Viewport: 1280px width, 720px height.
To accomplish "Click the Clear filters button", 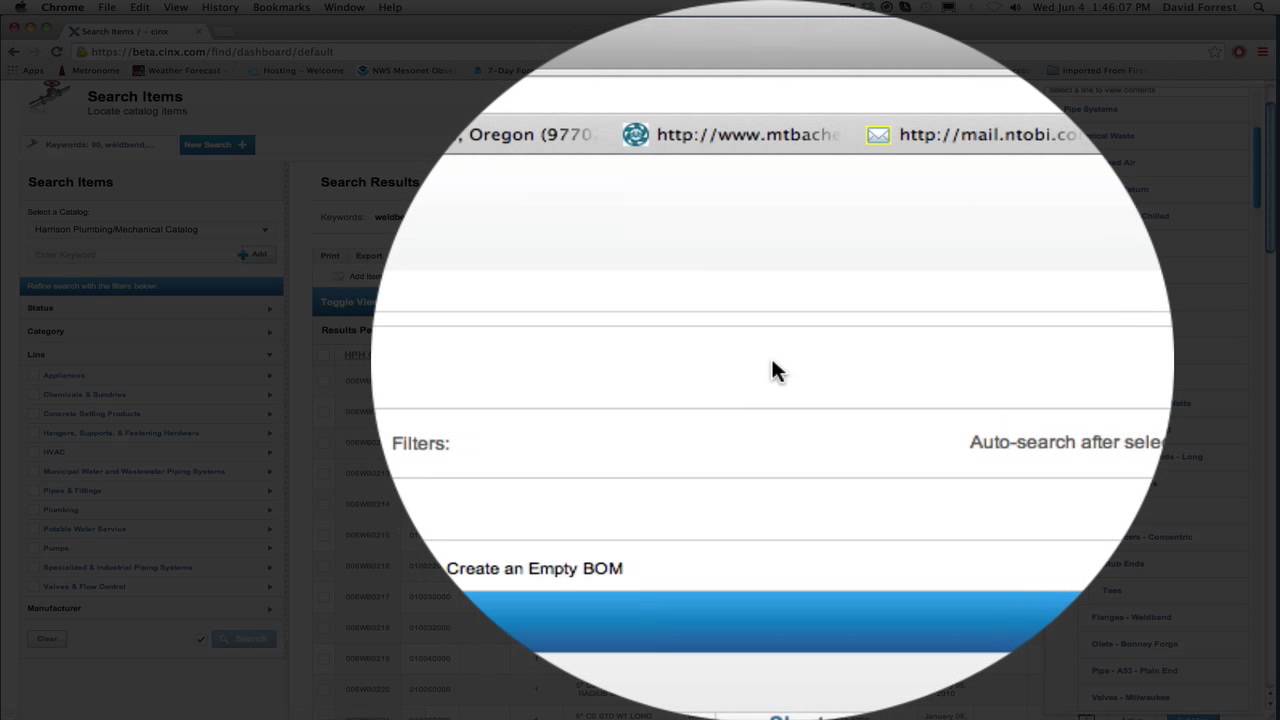I will pos(47,638).
